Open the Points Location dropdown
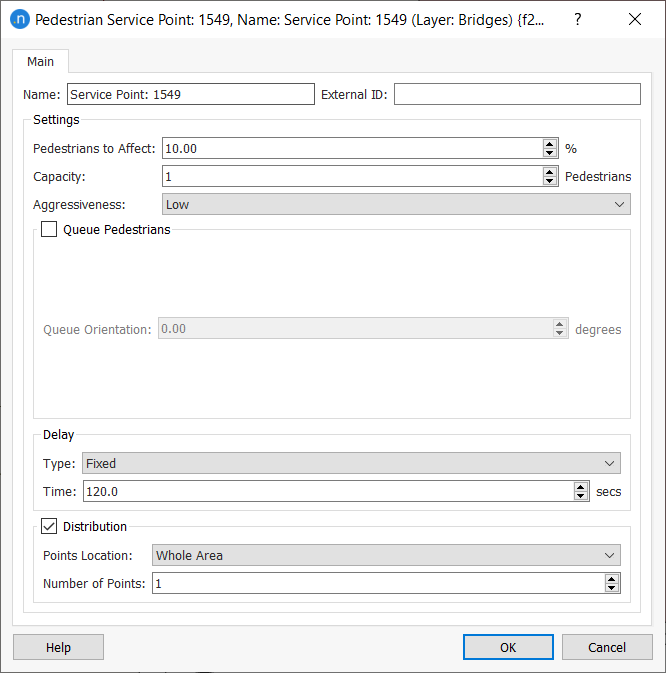 pyautogui.click(x=386, y=555)
